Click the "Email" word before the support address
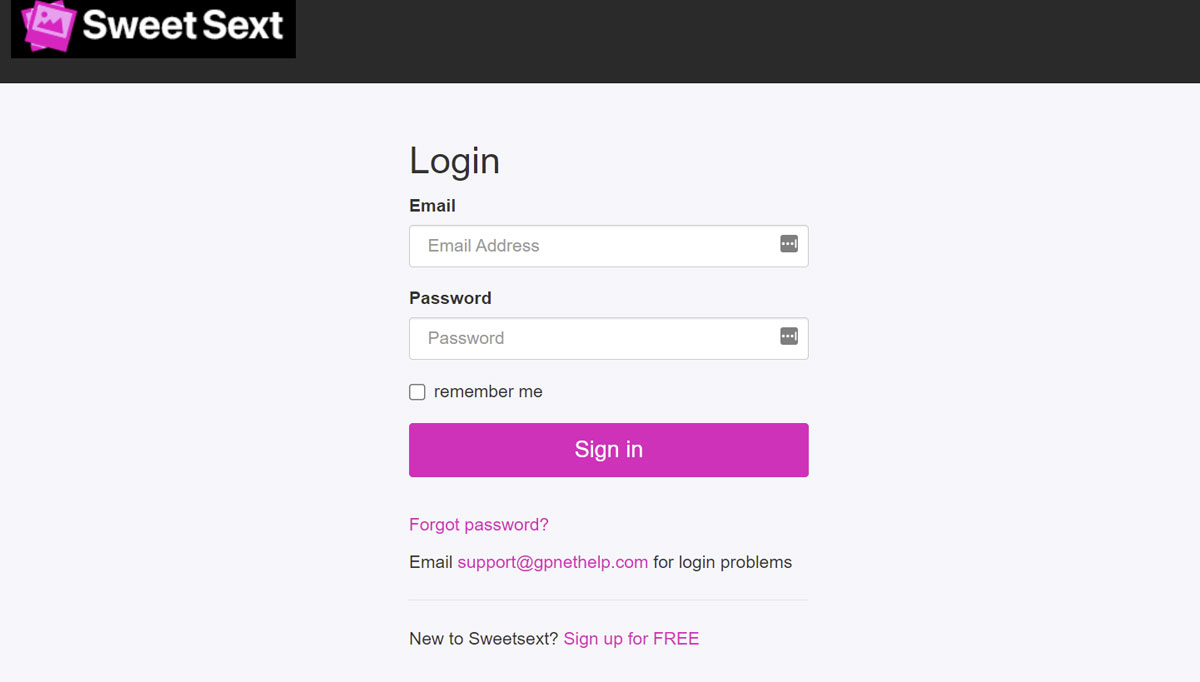Viewport: 1200px width, 682px height. coord(430,562)
